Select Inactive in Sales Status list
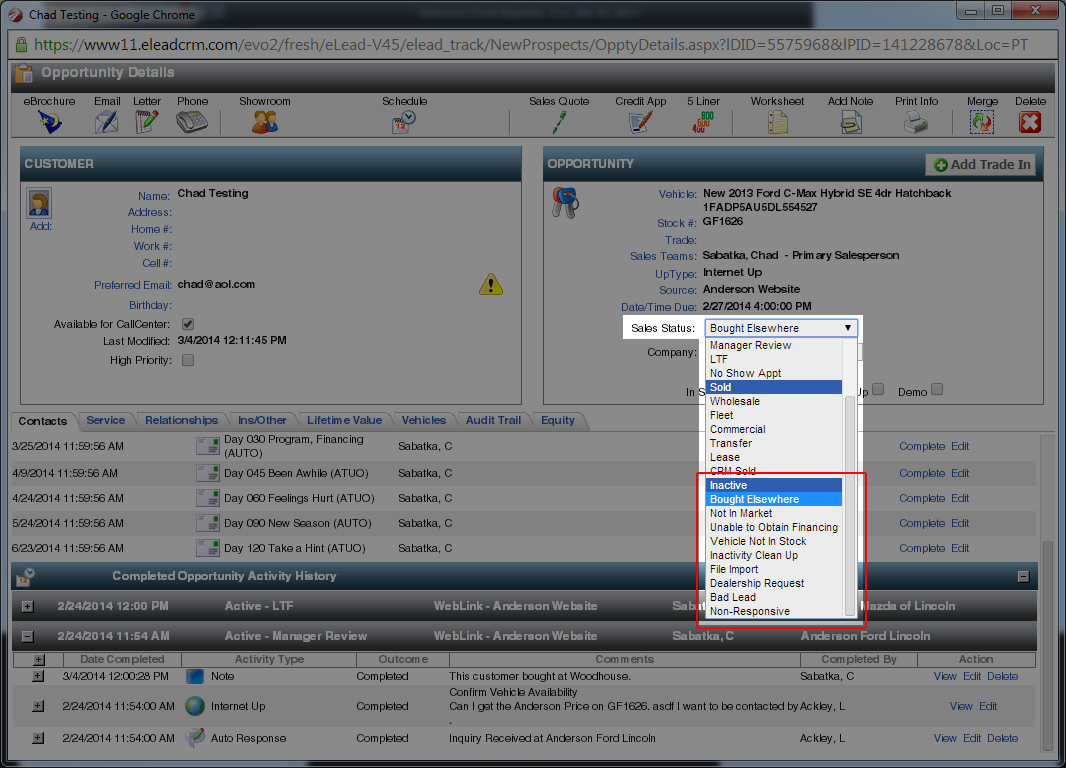The height and width of the screenshot is (768, 1066). coord(774,485)
